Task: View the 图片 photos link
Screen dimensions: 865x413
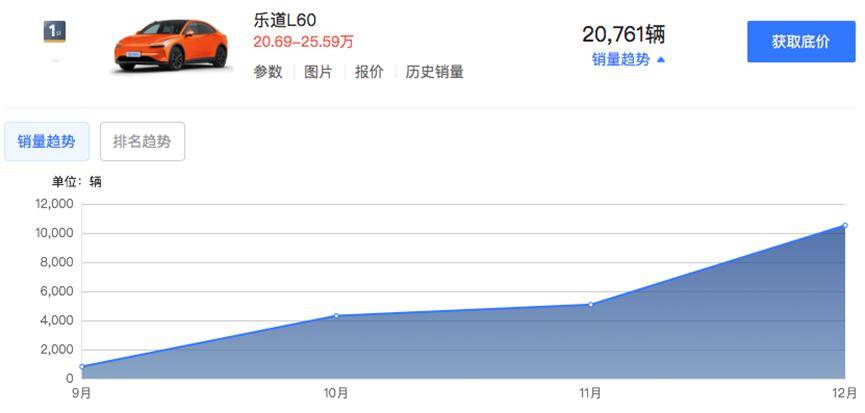Action: point(318,72)
